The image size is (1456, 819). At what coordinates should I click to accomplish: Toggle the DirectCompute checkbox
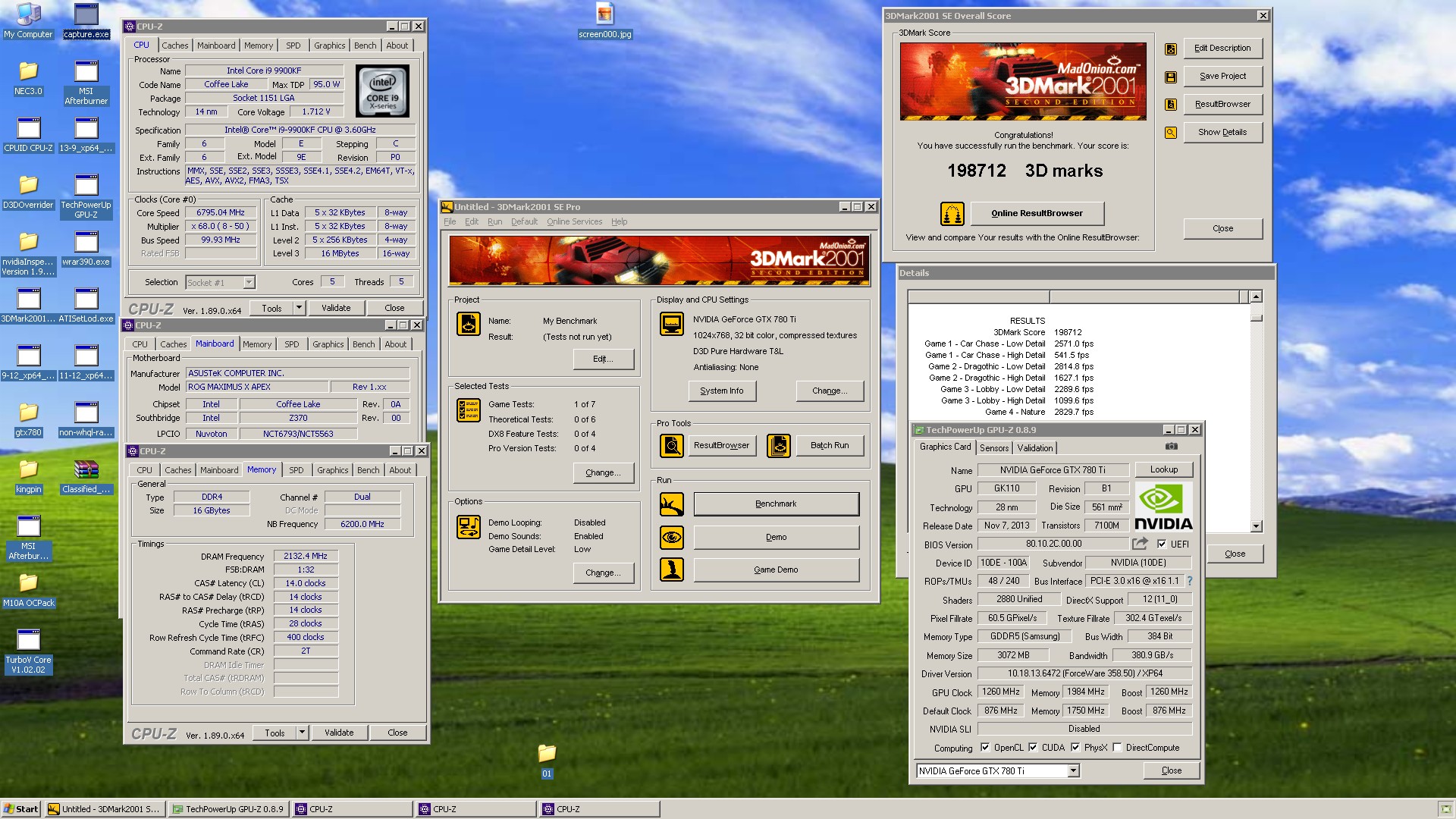pyautogui.click(x=1117, y=748)
